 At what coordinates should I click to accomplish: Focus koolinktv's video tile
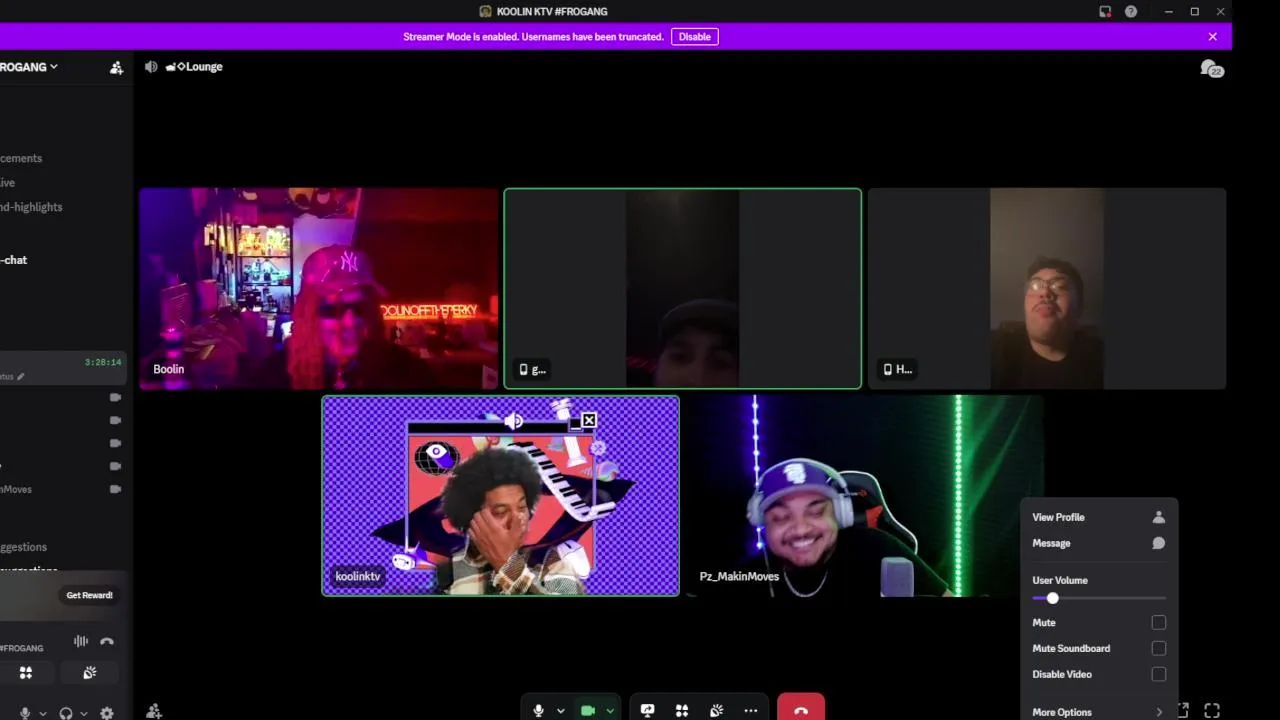pos(500,496)
